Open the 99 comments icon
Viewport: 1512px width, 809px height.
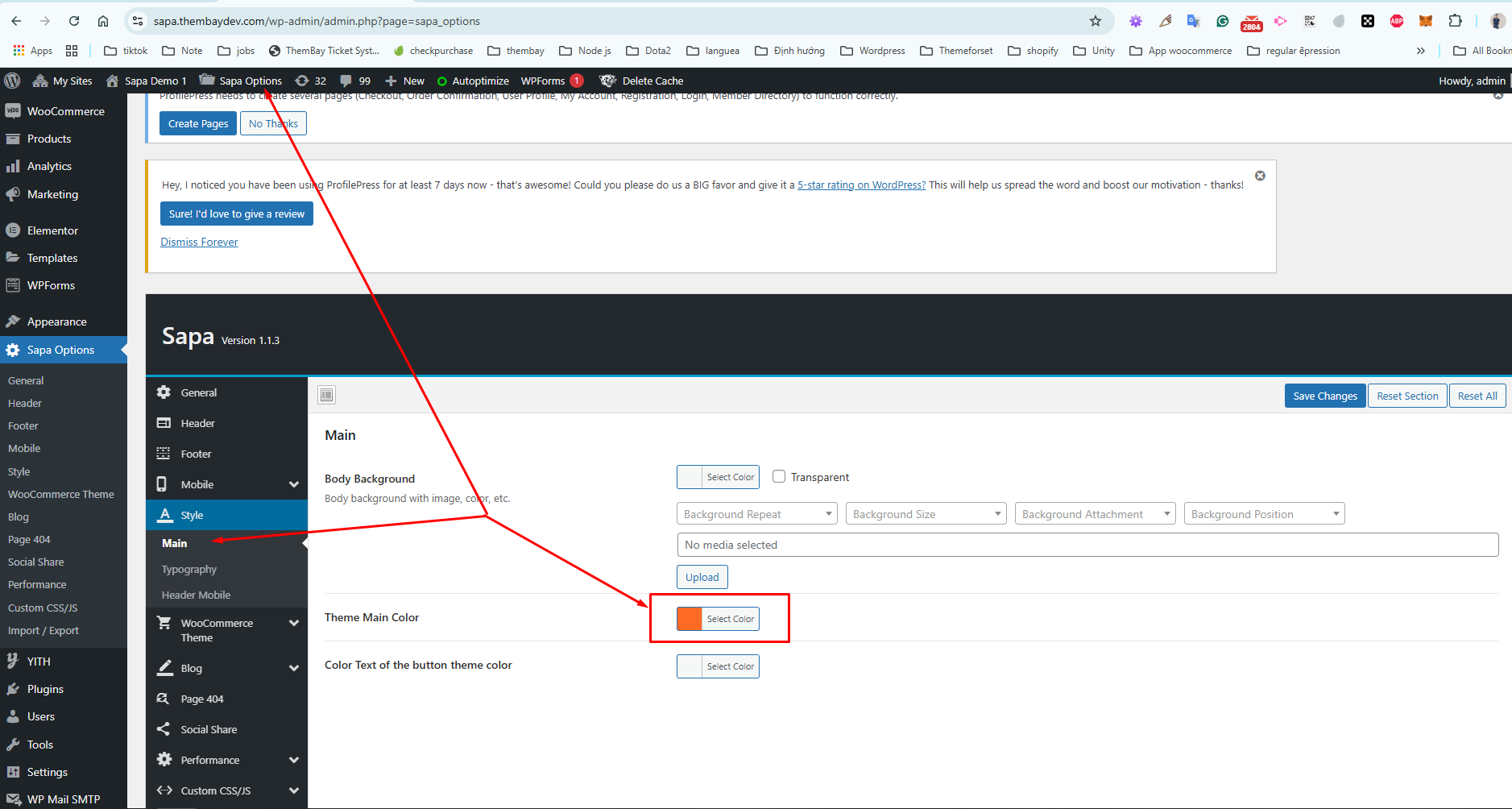tap(355, 81)
